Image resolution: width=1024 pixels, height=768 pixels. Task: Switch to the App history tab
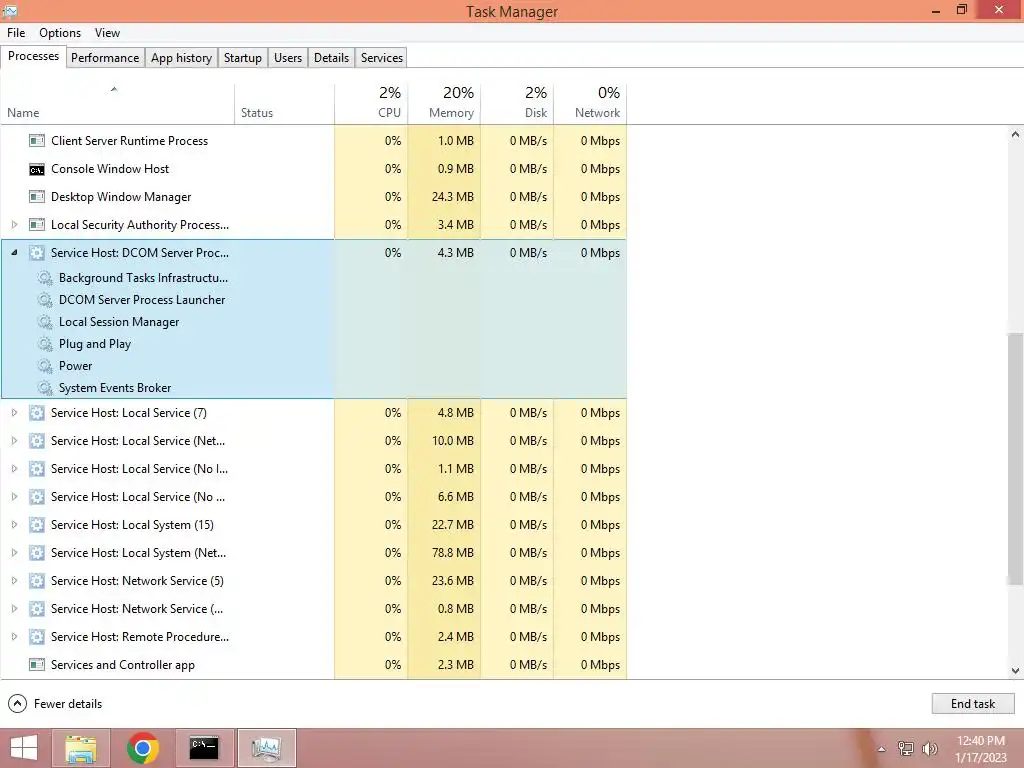tap(182, 57)
